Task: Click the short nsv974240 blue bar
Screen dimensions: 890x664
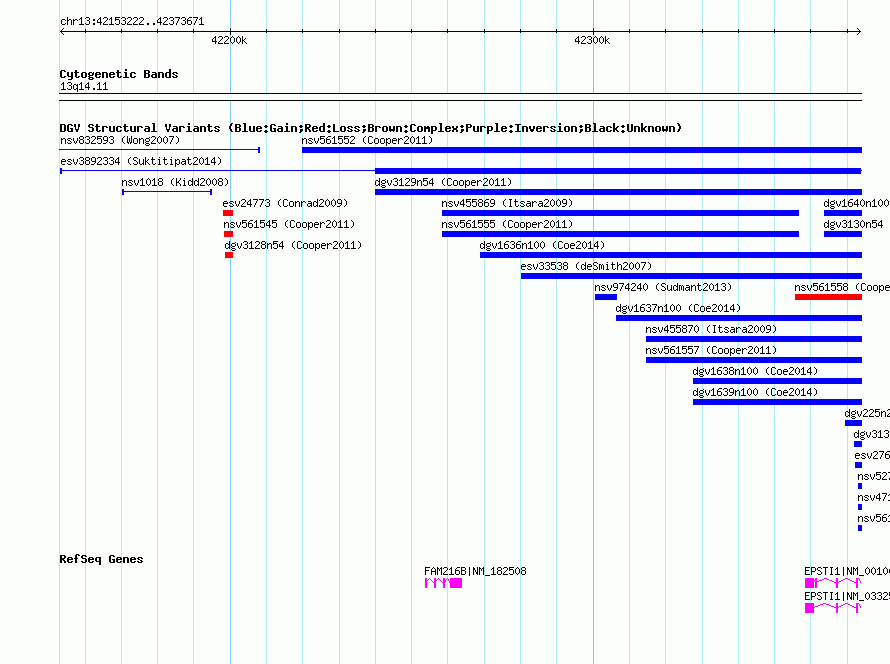Action: 606,297
